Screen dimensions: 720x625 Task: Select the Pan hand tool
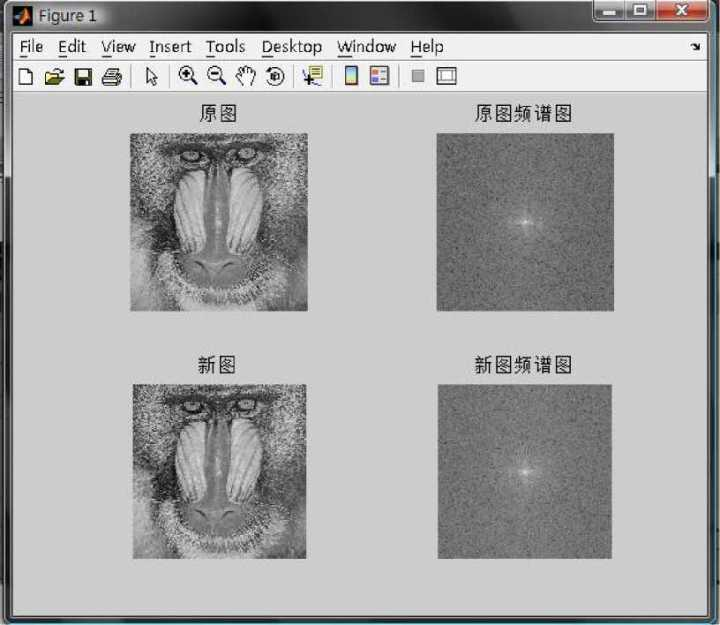coord(246,76)
